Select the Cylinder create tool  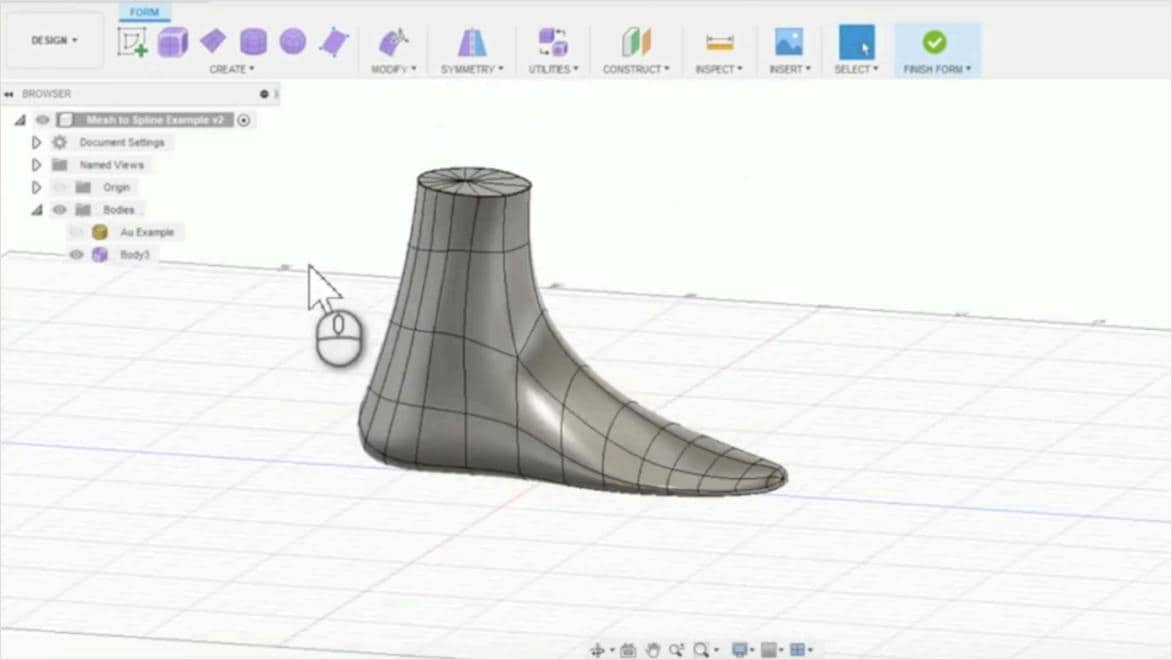(x=251, y=40)
